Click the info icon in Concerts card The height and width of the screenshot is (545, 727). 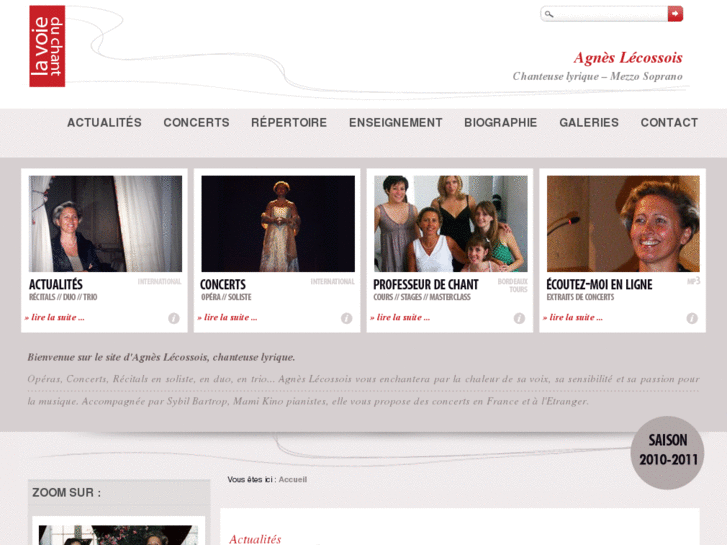coord(347,318)
